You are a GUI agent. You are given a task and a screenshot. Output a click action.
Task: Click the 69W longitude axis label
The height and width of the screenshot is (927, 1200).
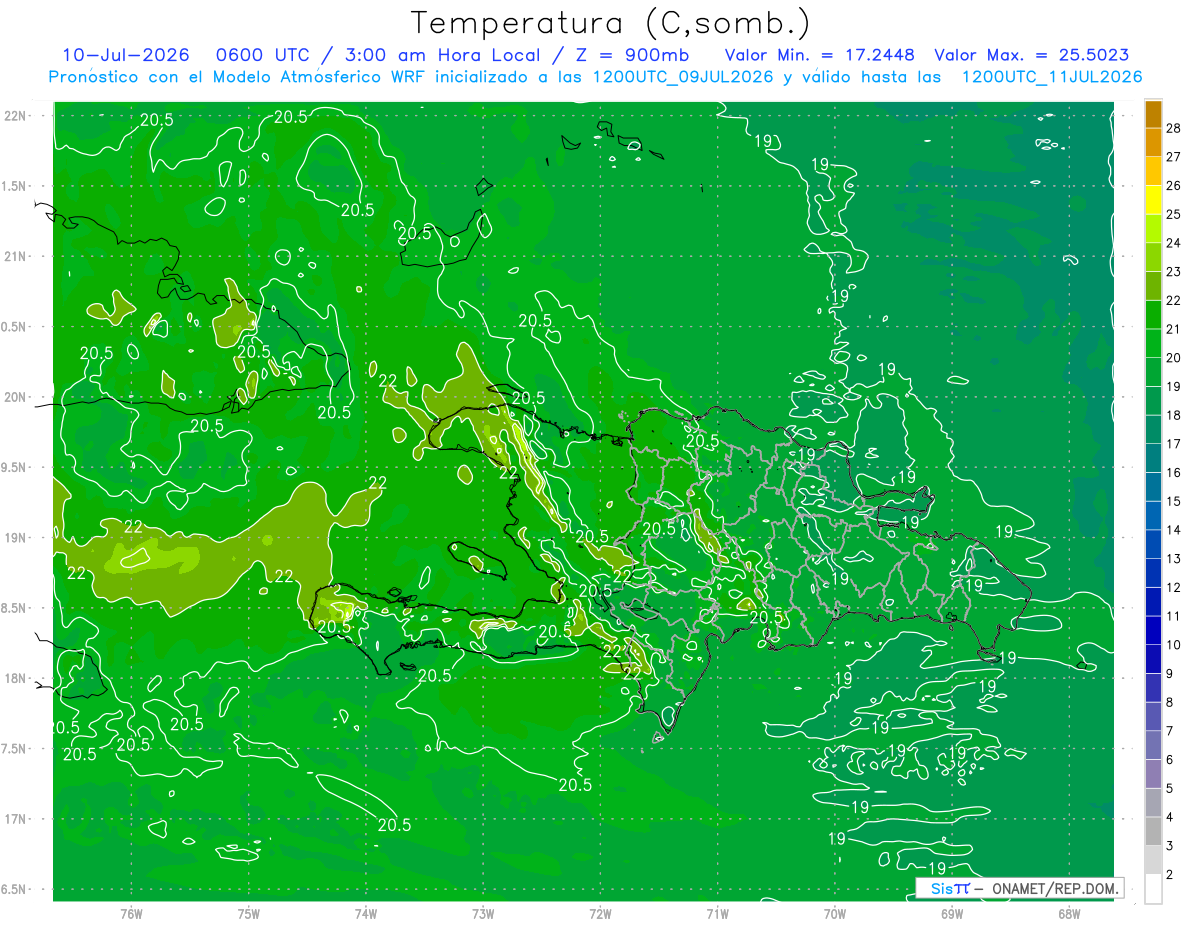pos(952,914)
